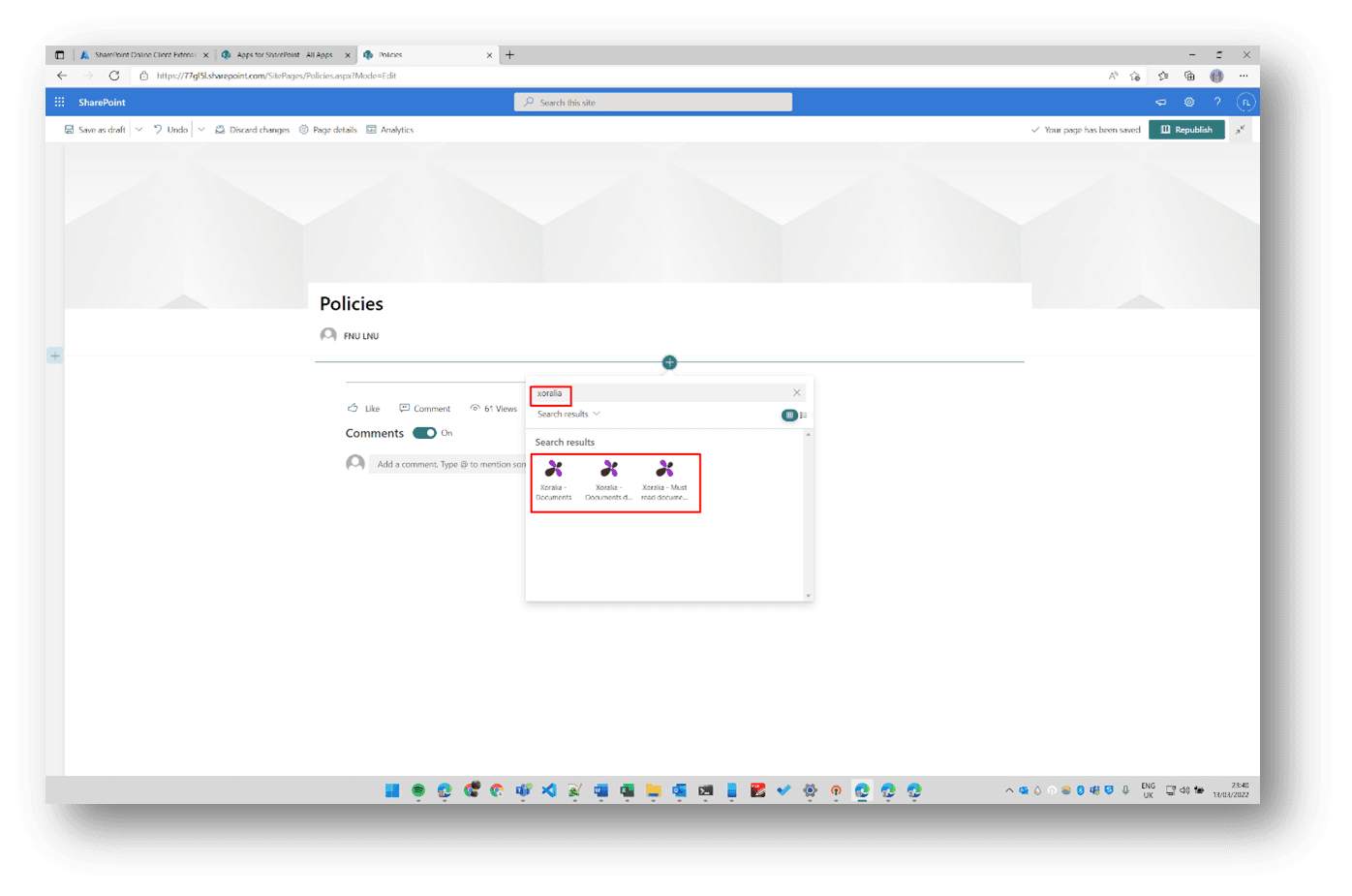Viewport: 1352px width, 896px height.
Task: Save the page as draft
Action: [x=95, y=130]
